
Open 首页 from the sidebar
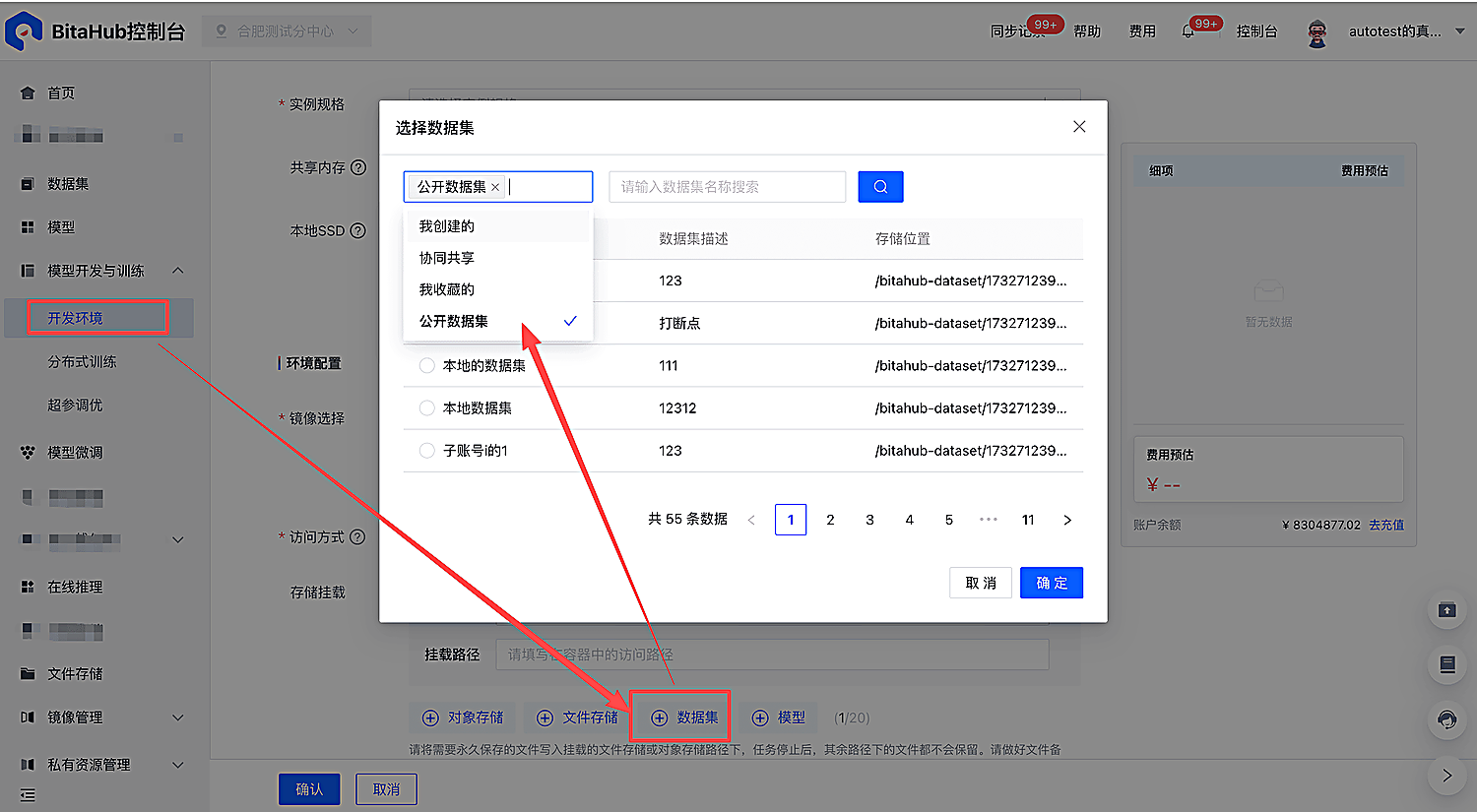(61, 93)
